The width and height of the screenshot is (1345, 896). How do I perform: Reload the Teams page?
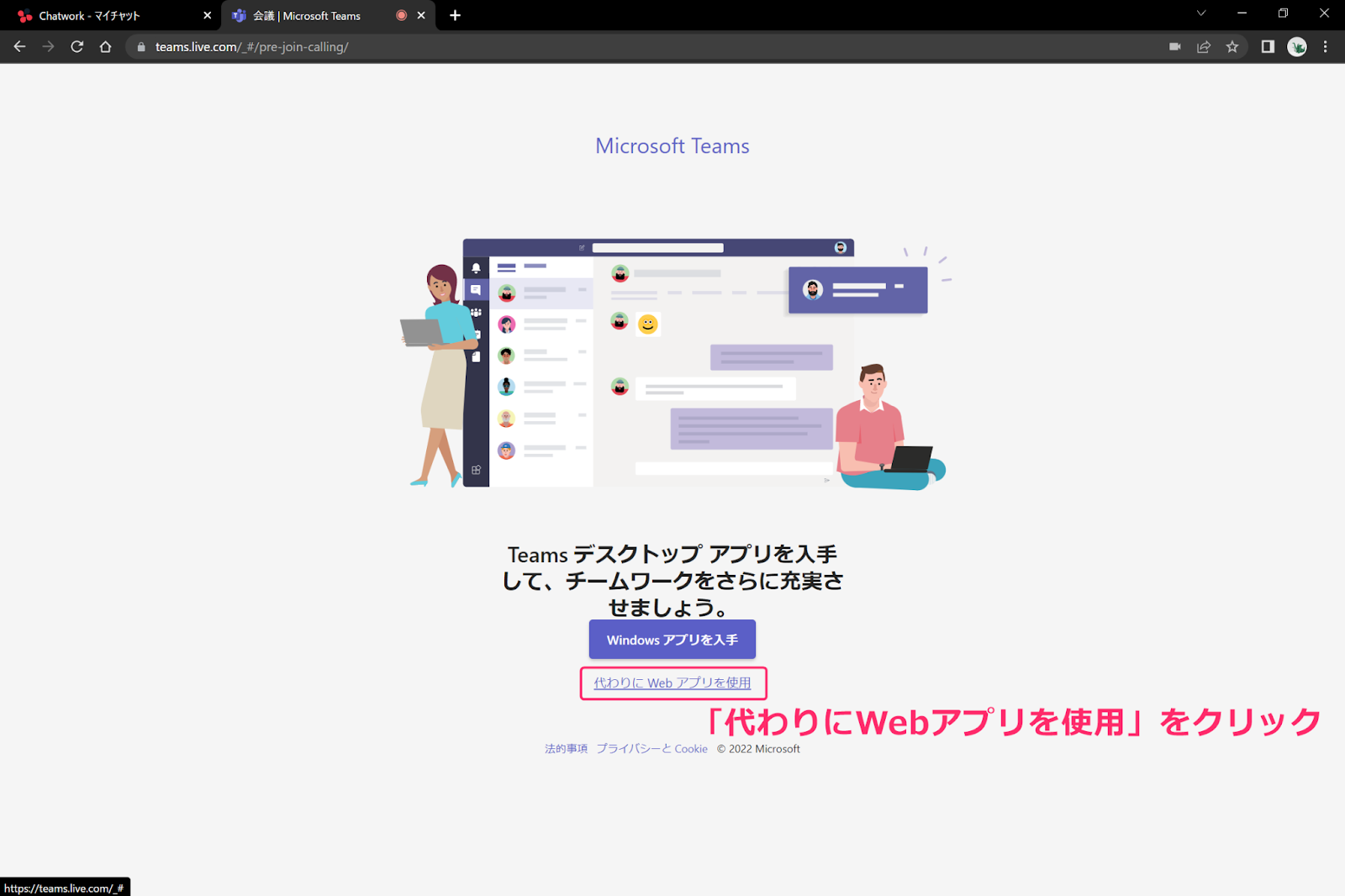[x=76, y=47]
